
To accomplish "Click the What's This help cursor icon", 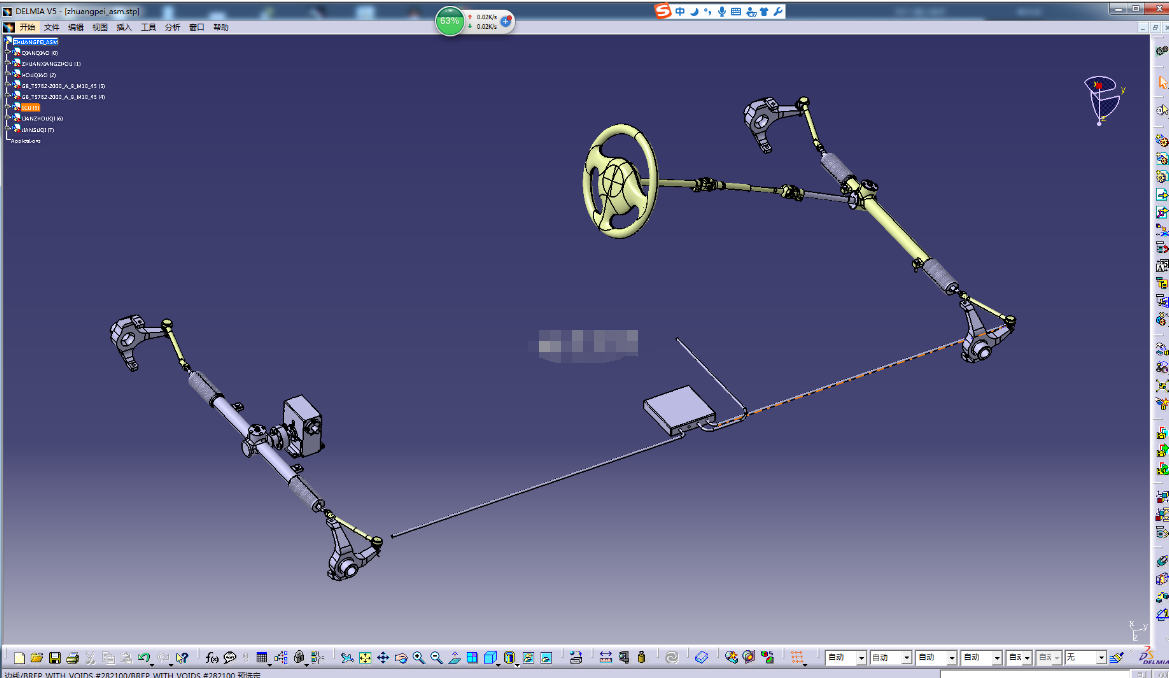I will pos(181,658).
